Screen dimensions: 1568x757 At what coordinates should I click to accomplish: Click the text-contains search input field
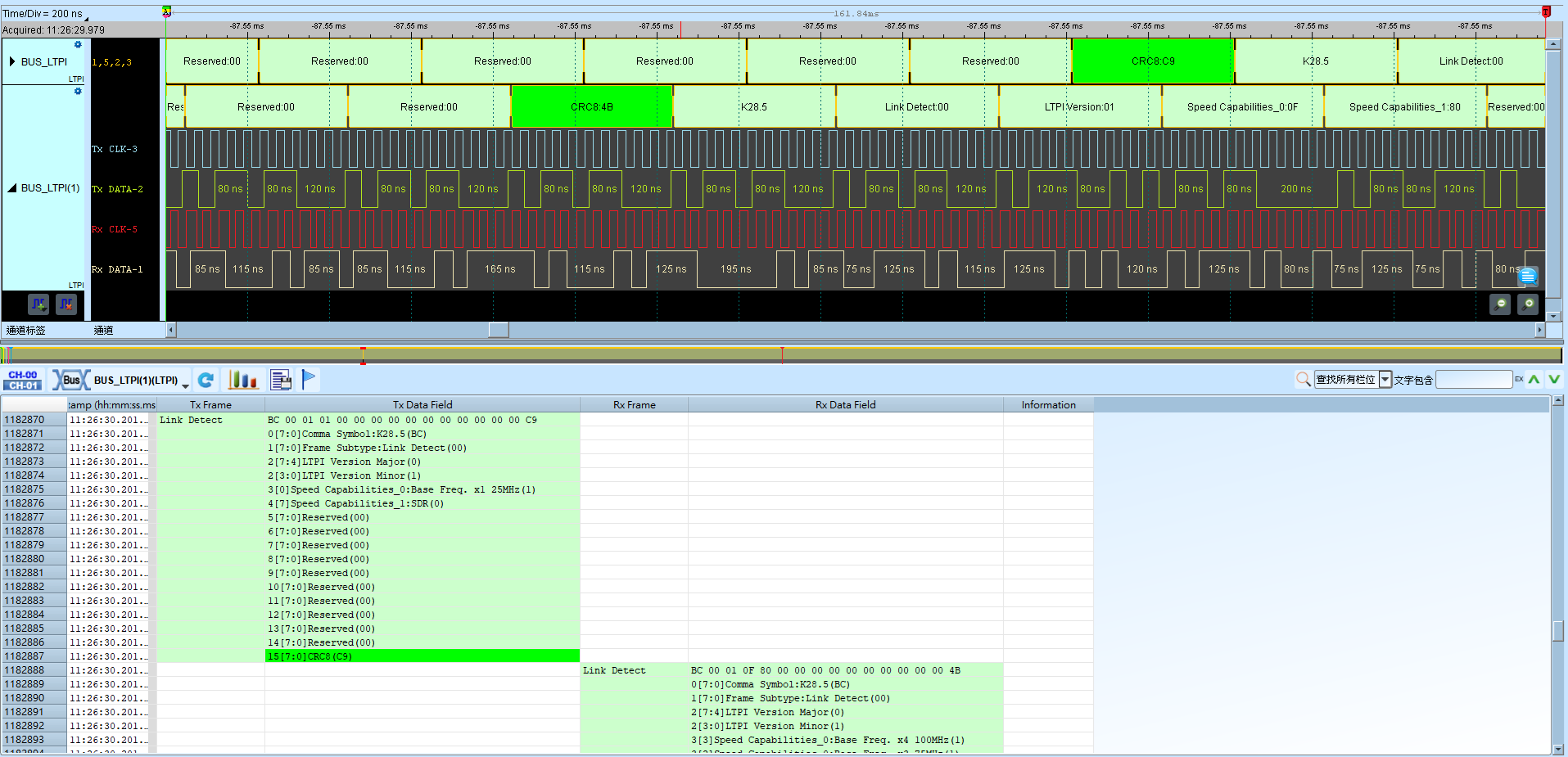[x=1474, y=379]
